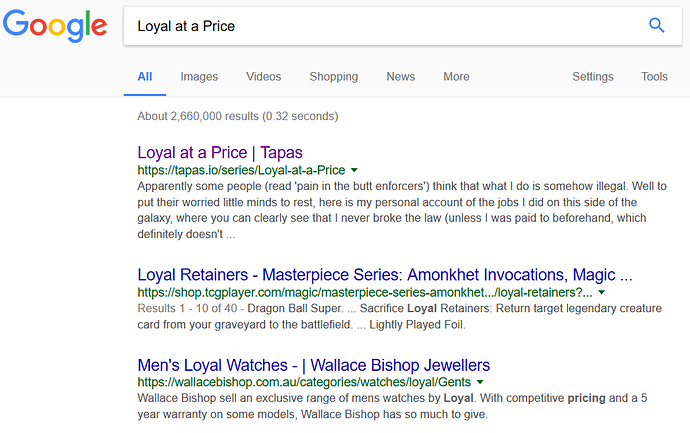The width and height of the screenshot is (690, 433).
Task: Open the Loyal Retainers Masterpiece Series result
Action: click(385, 274)
